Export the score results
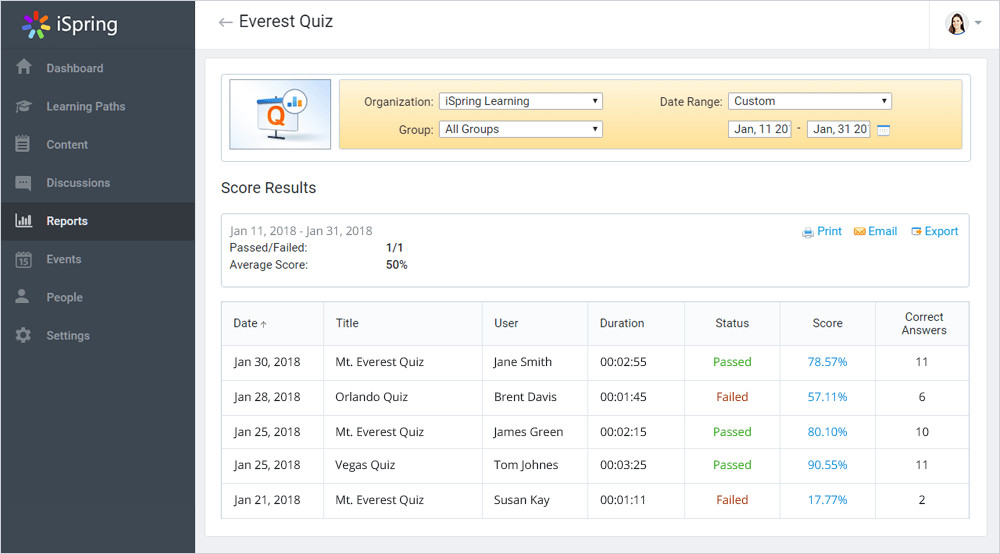Screen dimensions: 1000x554 (934, 231)
